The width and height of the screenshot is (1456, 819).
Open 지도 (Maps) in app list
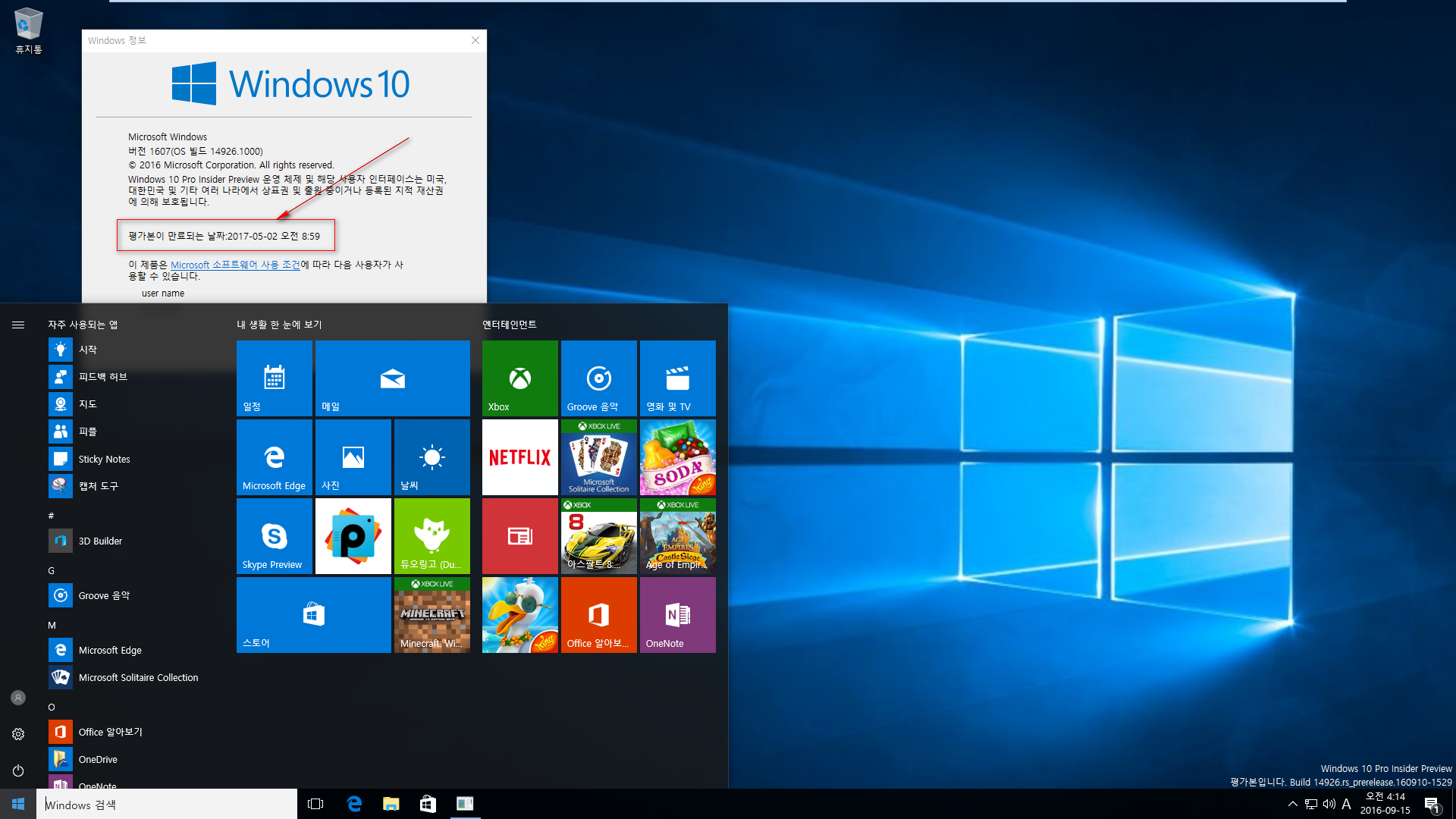pyautogui.click(x=136, y=404)
